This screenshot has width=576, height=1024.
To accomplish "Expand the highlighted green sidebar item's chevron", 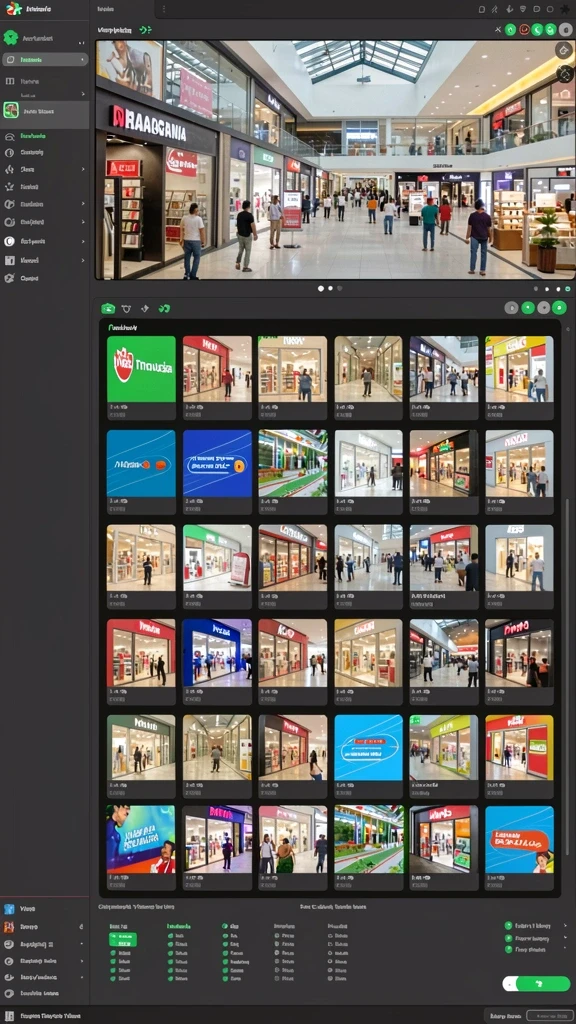I will point(83,59).
